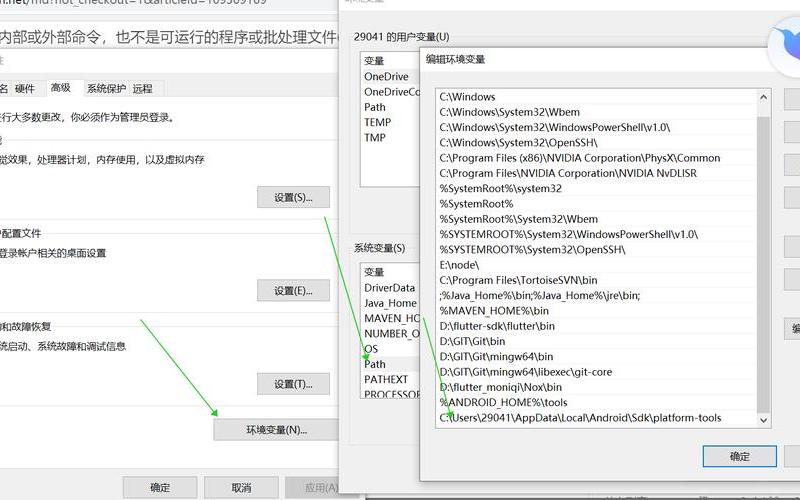Switch to the 高级 tab
Image resolution: width=800 pixels, height=500 pixels.
click(60, 88)
